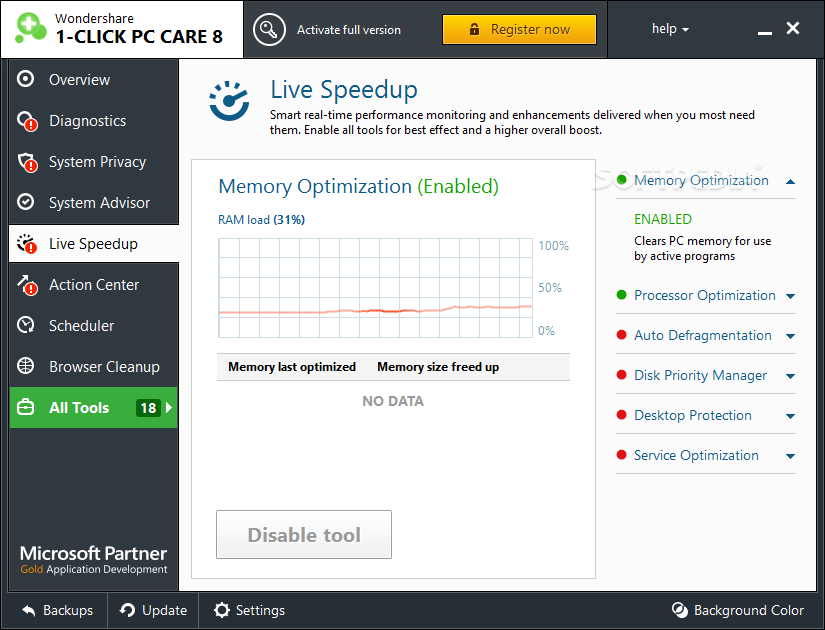Image resolution: width=825 pixels, height=630 pixels.
Task: Click the Browser Cleanup globe icon
Action: tap(25, 366)
